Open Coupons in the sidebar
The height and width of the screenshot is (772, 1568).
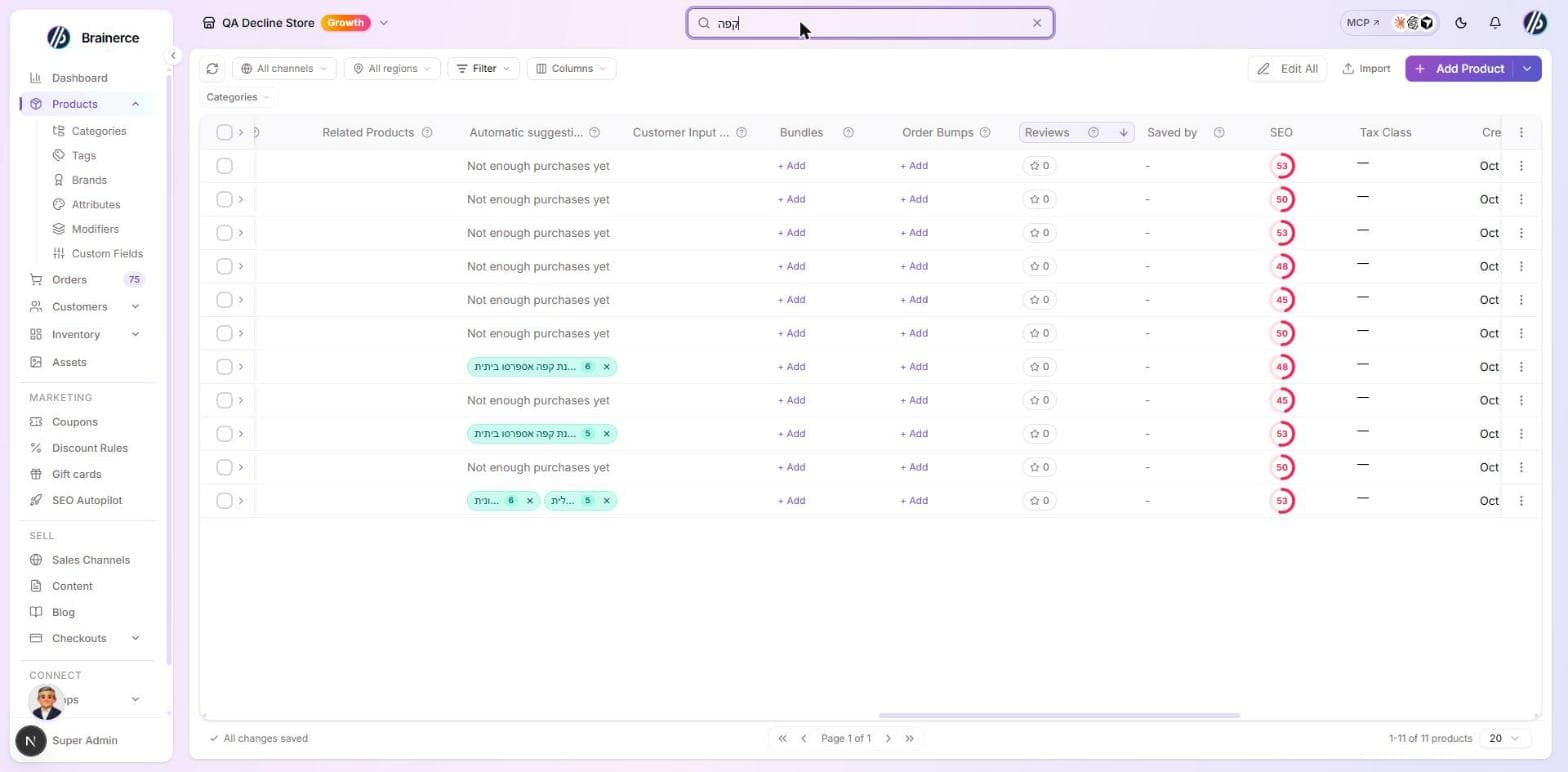(x=75, y=422)
